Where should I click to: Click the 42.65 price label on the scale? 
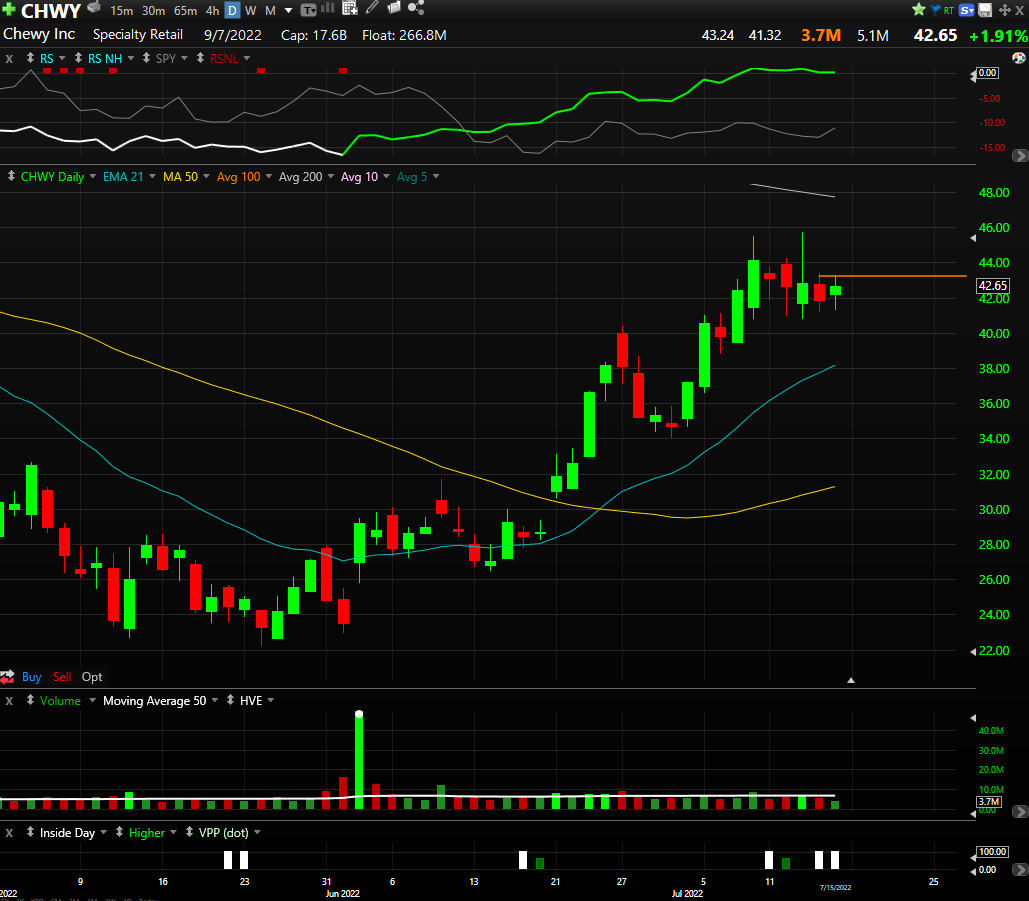[x=992, y=285]
